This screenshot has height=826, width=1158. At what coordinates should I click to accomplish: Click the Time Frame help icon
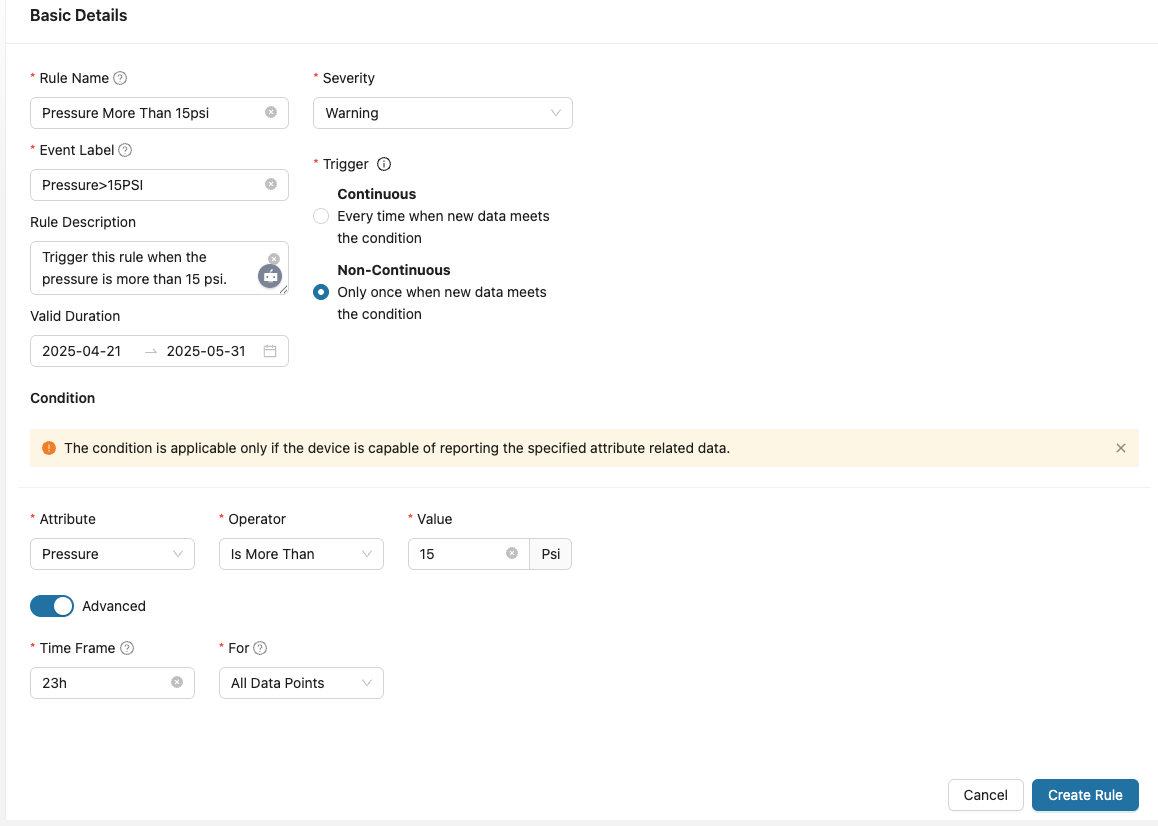[x=127, y=648]
